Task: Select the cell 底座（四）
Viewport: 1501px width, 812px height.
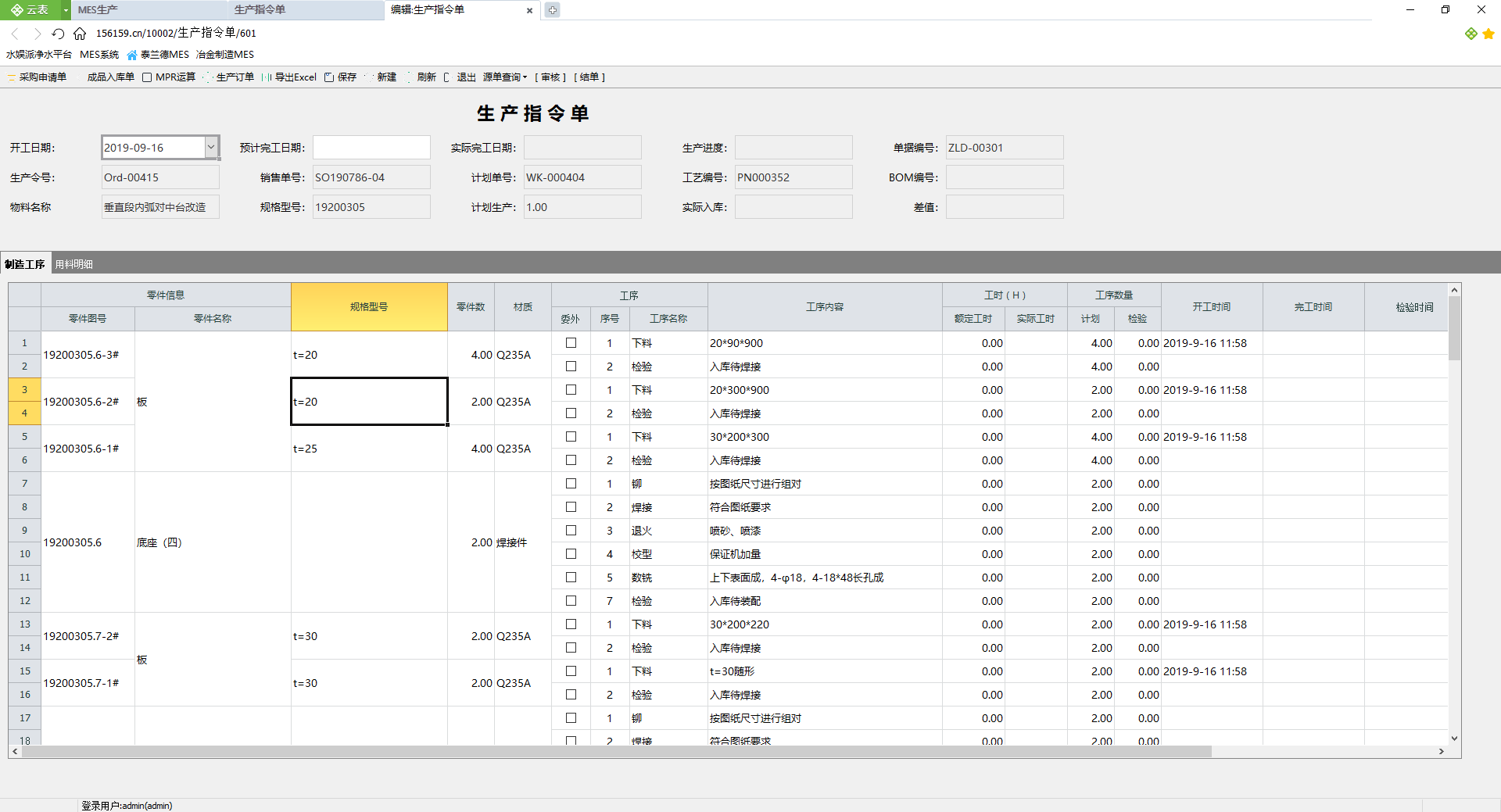Action: (x=213, y=542)
